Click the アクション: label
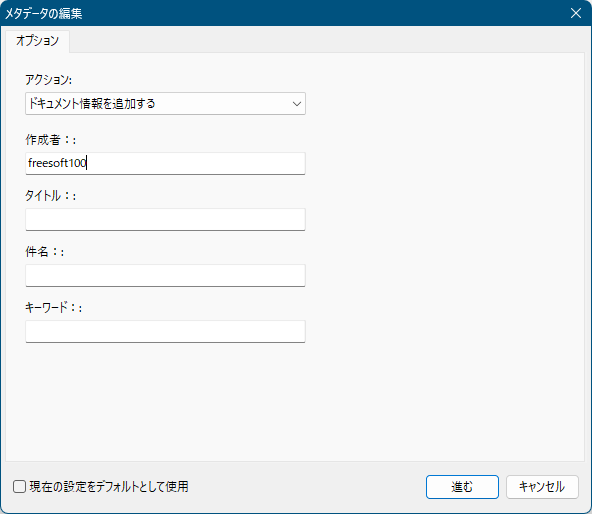 pos(48,80)
